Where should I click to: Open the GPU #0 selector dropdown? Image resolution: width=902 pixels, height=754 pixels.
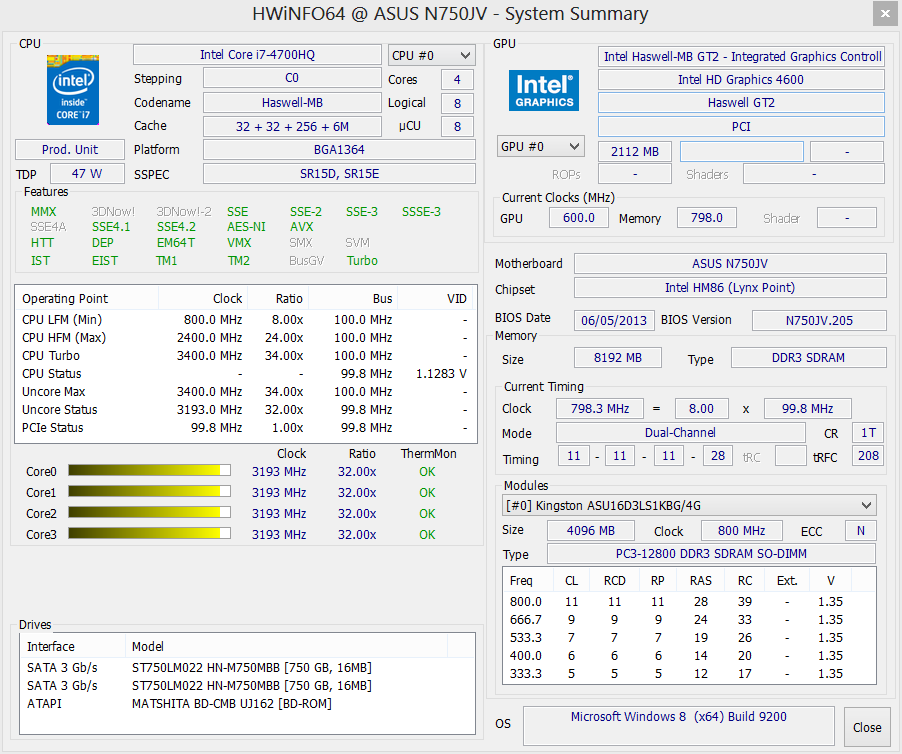(x=541, y=146)
